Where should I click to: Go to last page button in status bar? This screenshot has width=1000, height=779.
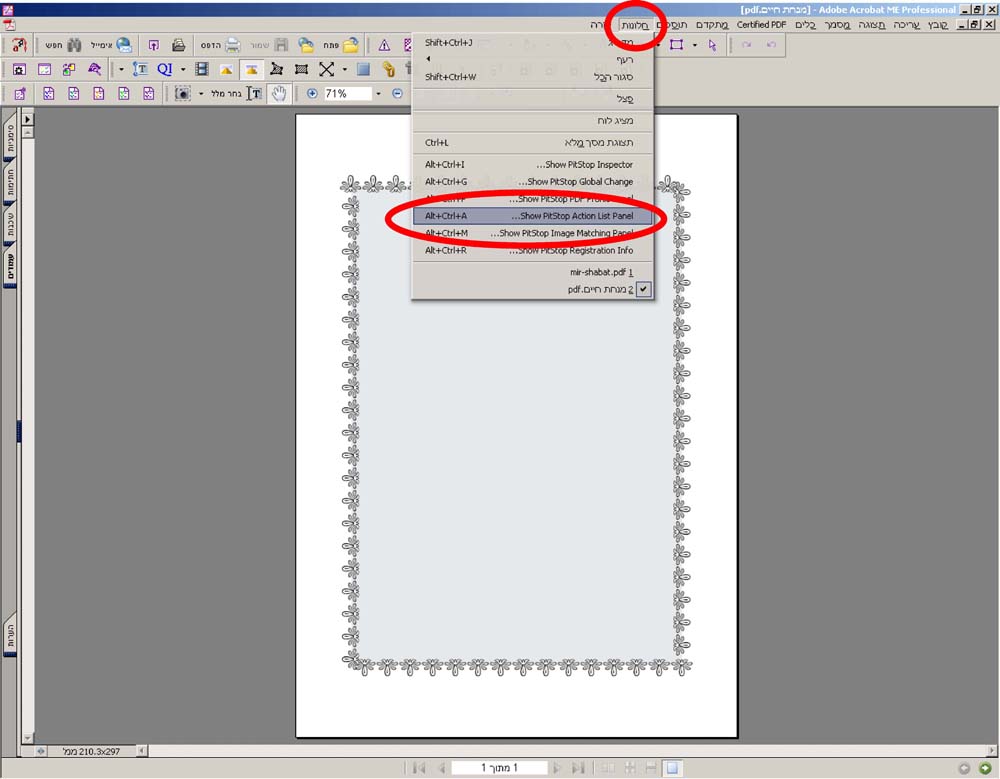[578, 768]
